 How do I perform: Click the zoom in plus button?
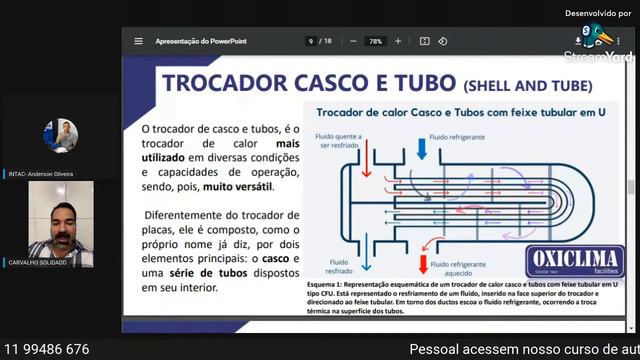tap(398, 41)
